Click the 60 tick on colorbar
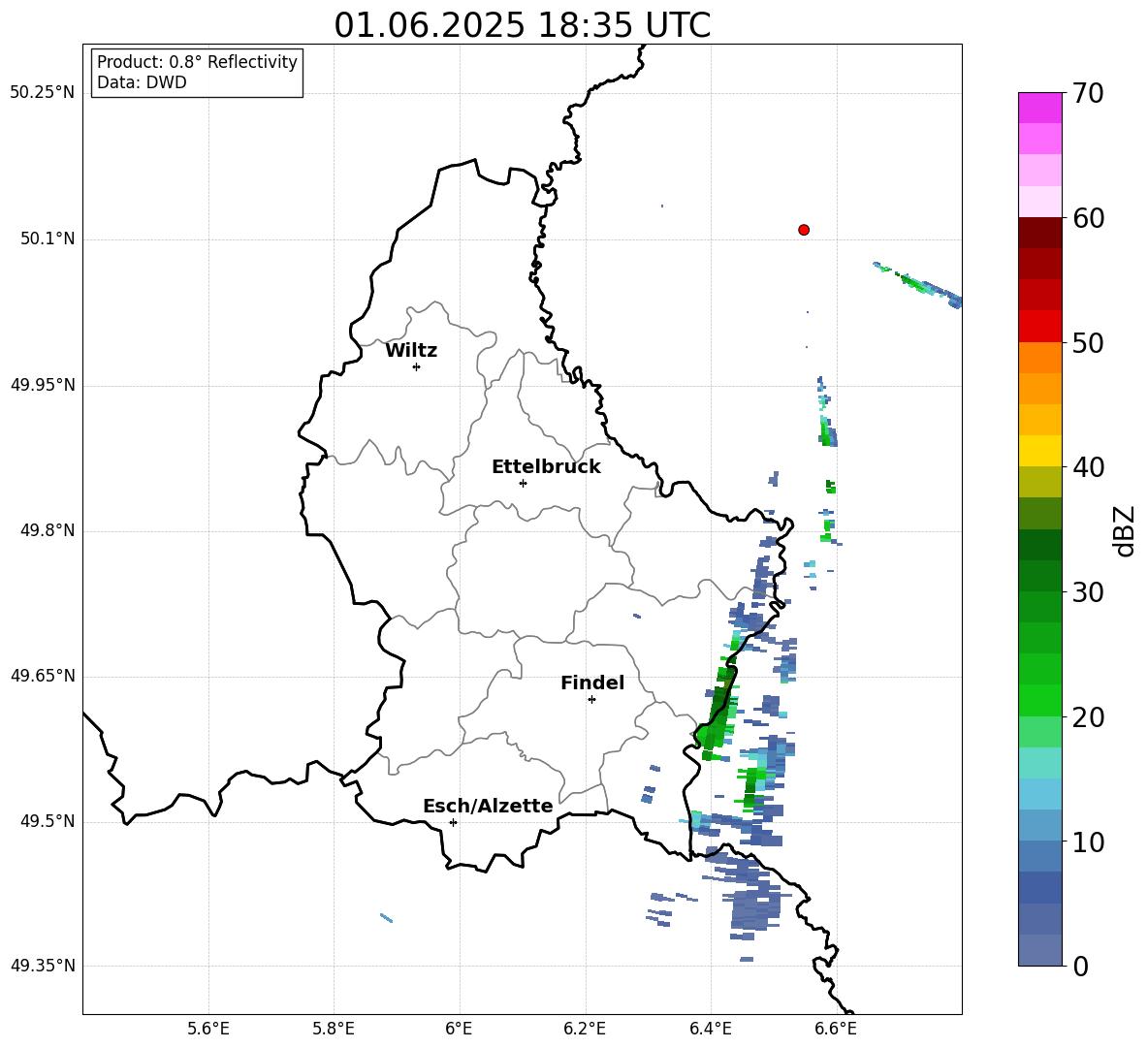This screenshot has width=1148, height=1048. click(x=1089, y=218)
